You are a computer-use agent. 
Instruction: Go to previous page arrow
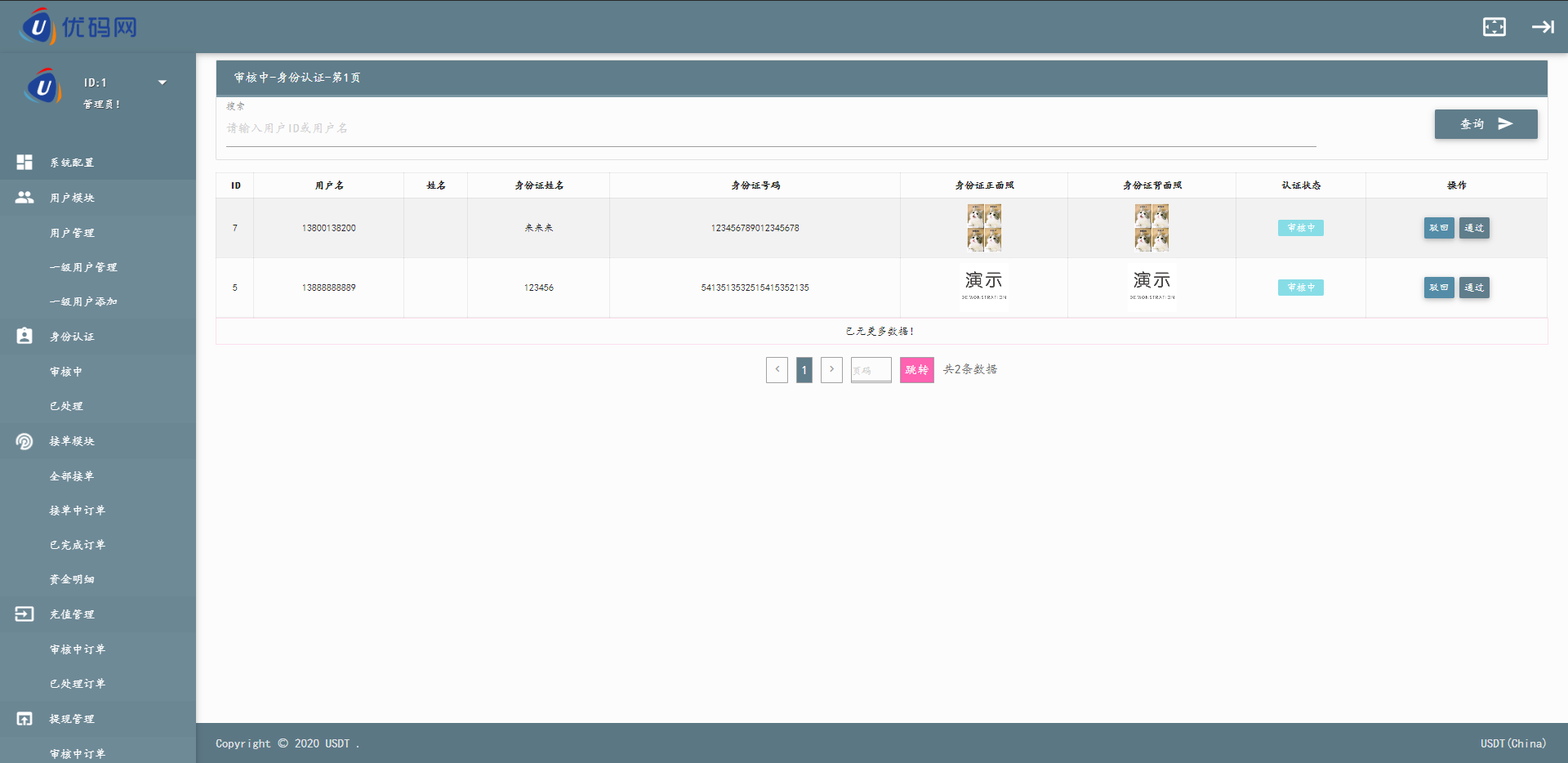777,369
